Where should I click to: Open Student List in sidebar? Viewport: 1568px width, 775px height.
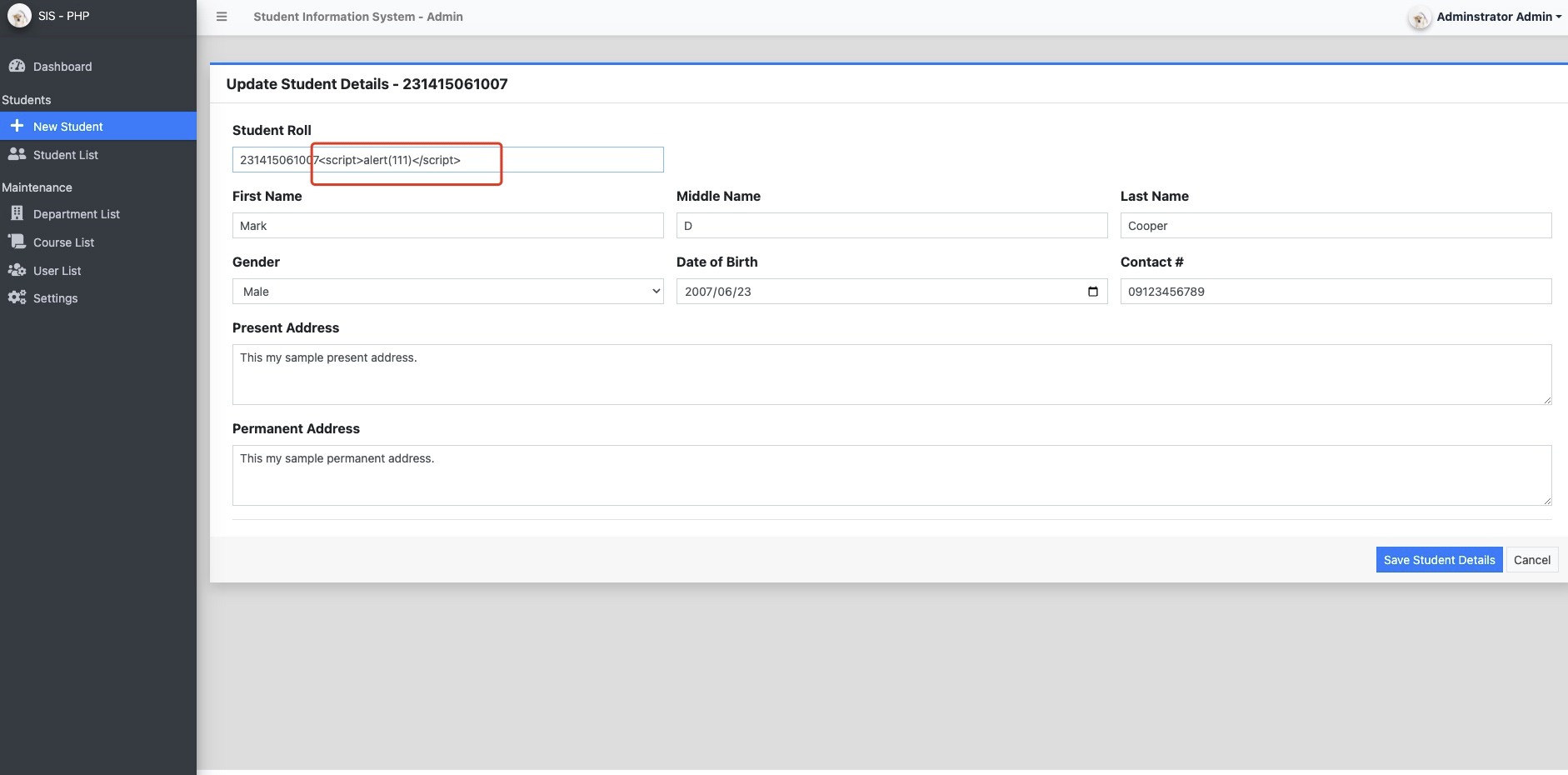click(x=98, y=155)
